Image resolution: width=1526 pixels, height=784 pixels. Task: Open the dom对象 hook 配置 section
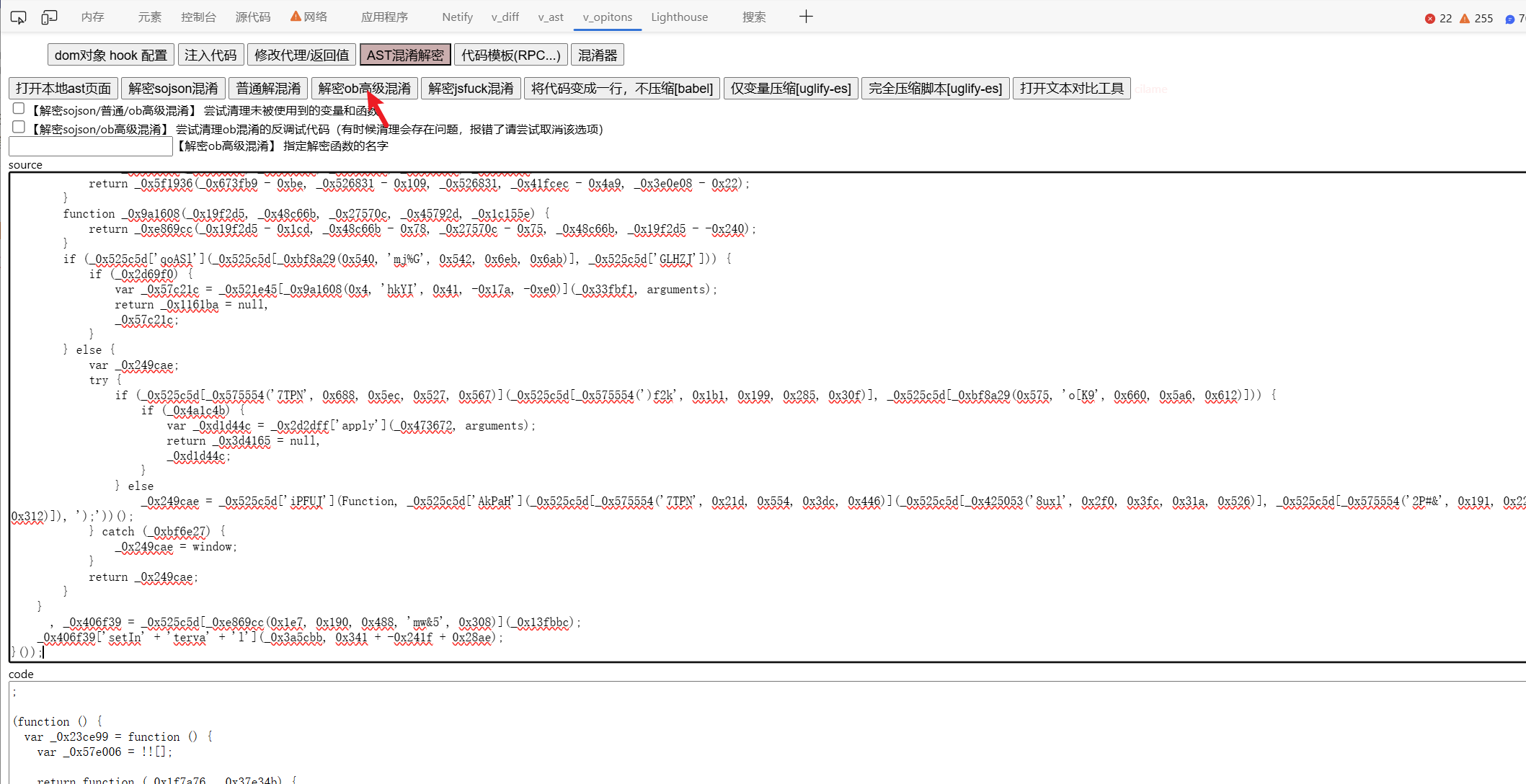click(x=110, y=55)
